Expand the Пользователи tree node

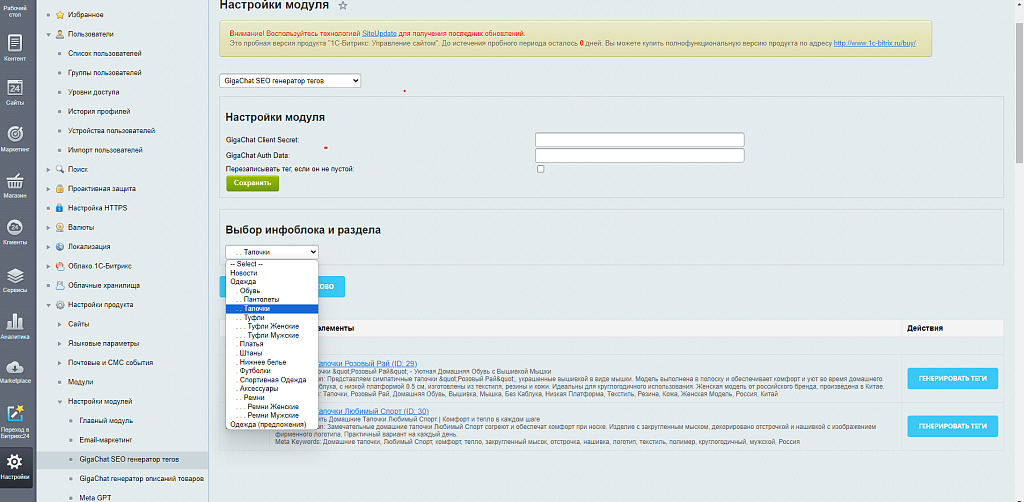point(48,34)
